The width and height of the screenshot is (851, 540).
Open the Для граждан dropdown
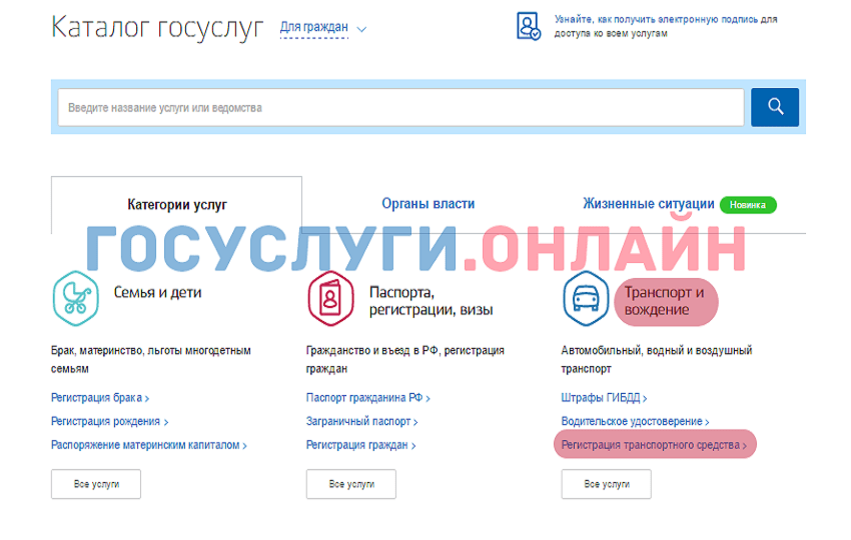[314, 27]
